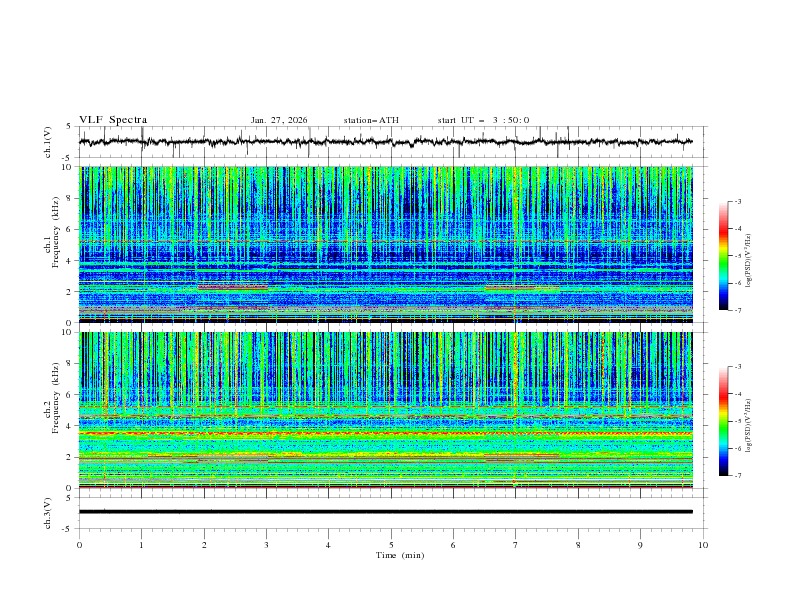Click the "-4" tick on ch.2 colorbar
Viewport: 792px width, 612px height.
coord(737,394)
